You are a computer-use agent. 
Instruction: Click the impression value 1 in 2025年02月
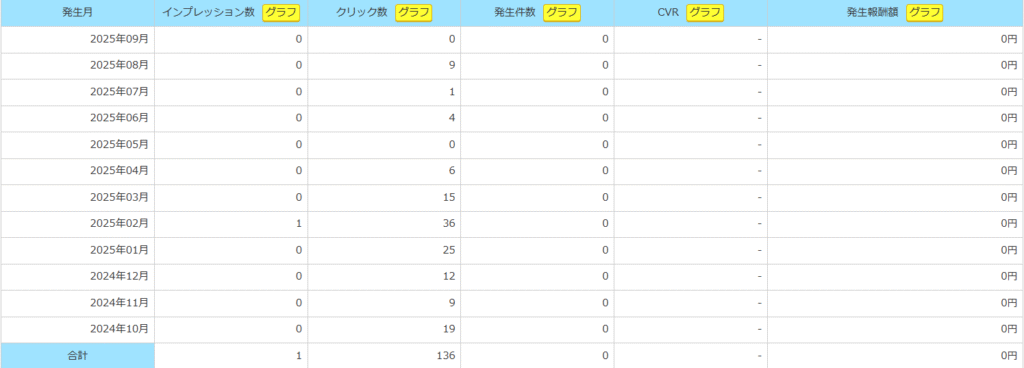click(299, 224)
